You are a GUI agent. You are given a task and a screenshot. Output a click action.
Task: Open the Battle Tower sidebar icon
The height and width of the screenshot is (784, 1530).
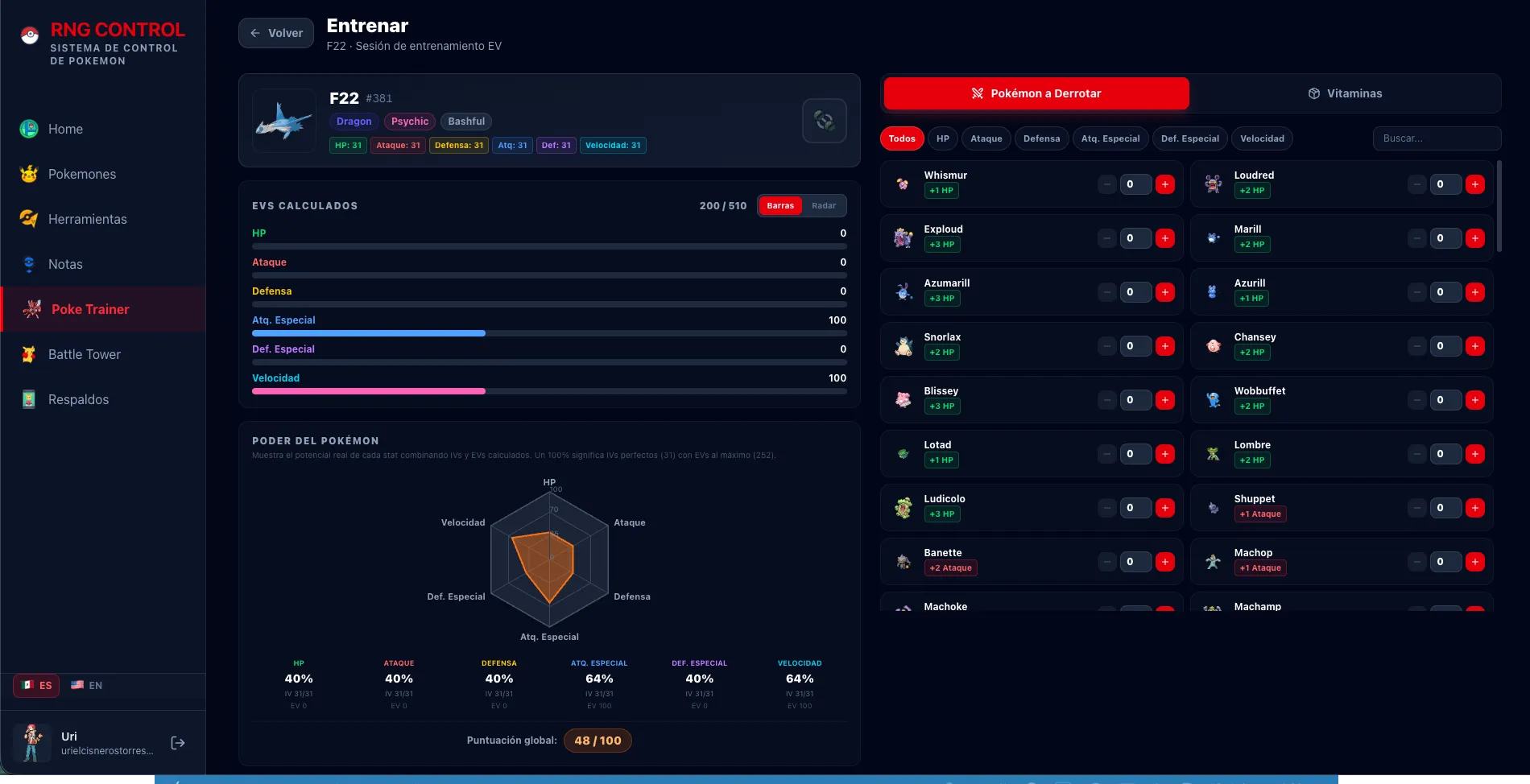(29, 354)
